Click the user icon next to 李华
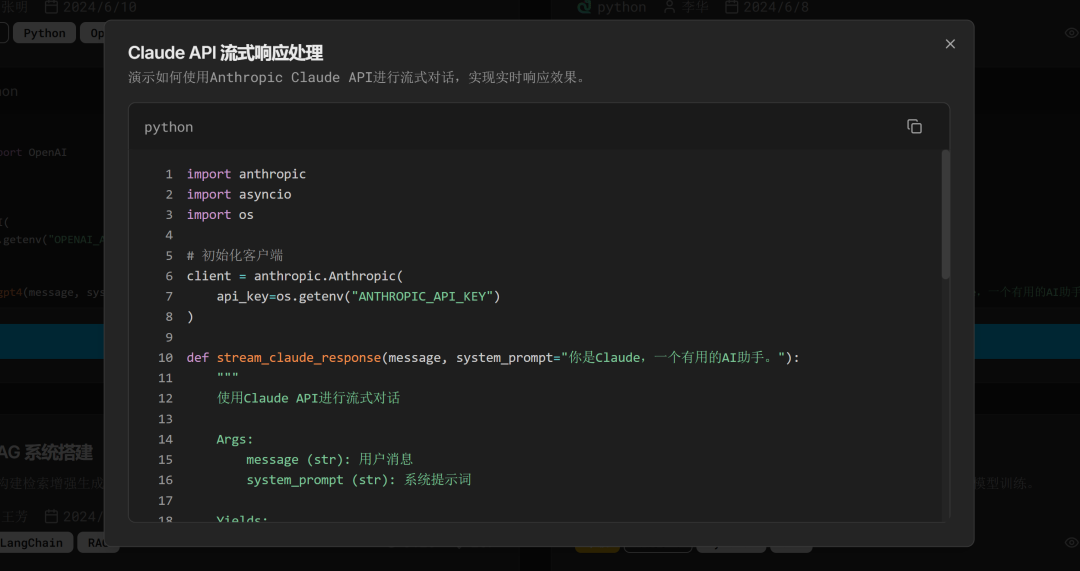The width and height of the screenshot is (1080, 571). point(670,7)
